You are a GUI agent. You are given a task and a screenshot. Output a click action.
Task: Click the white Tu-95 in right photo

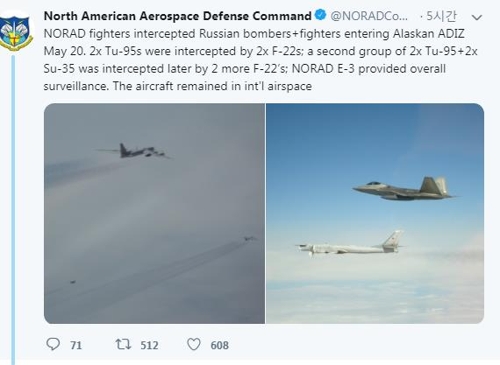pos(350,244)
